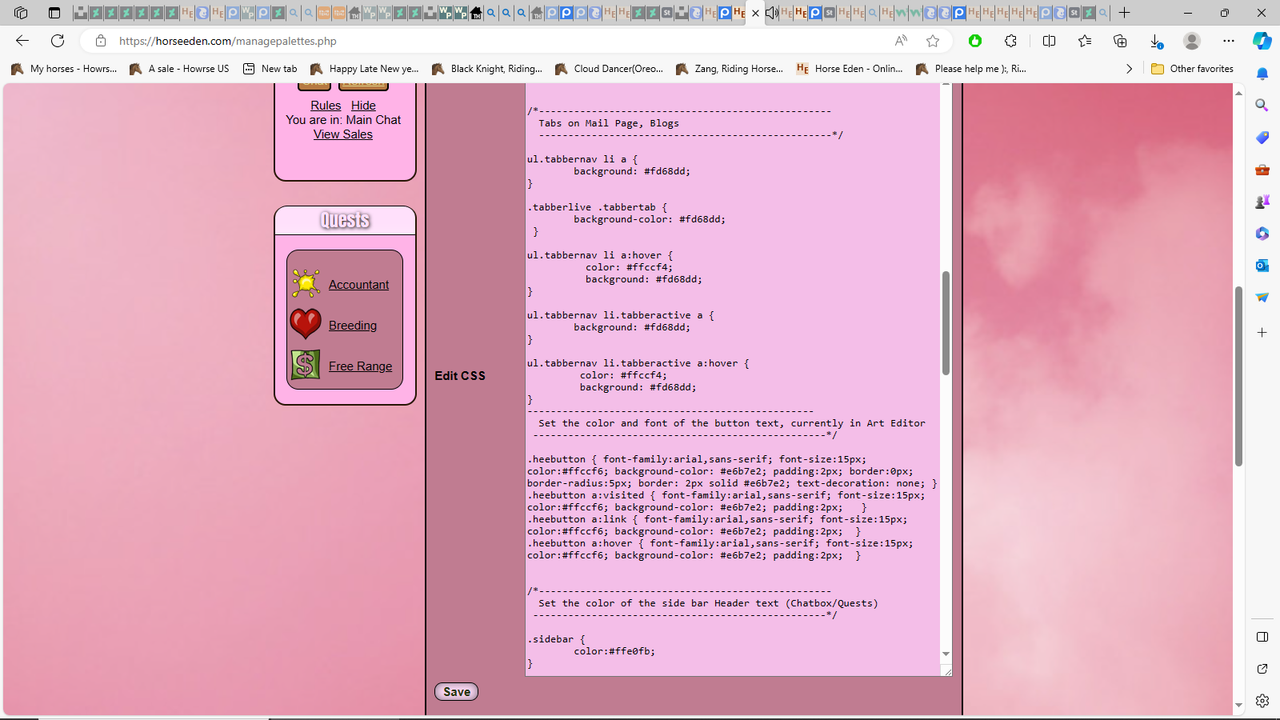Click the Free Range dollar-sign icon
This screenshot has height=720, width=1280.
coord(305,365)
